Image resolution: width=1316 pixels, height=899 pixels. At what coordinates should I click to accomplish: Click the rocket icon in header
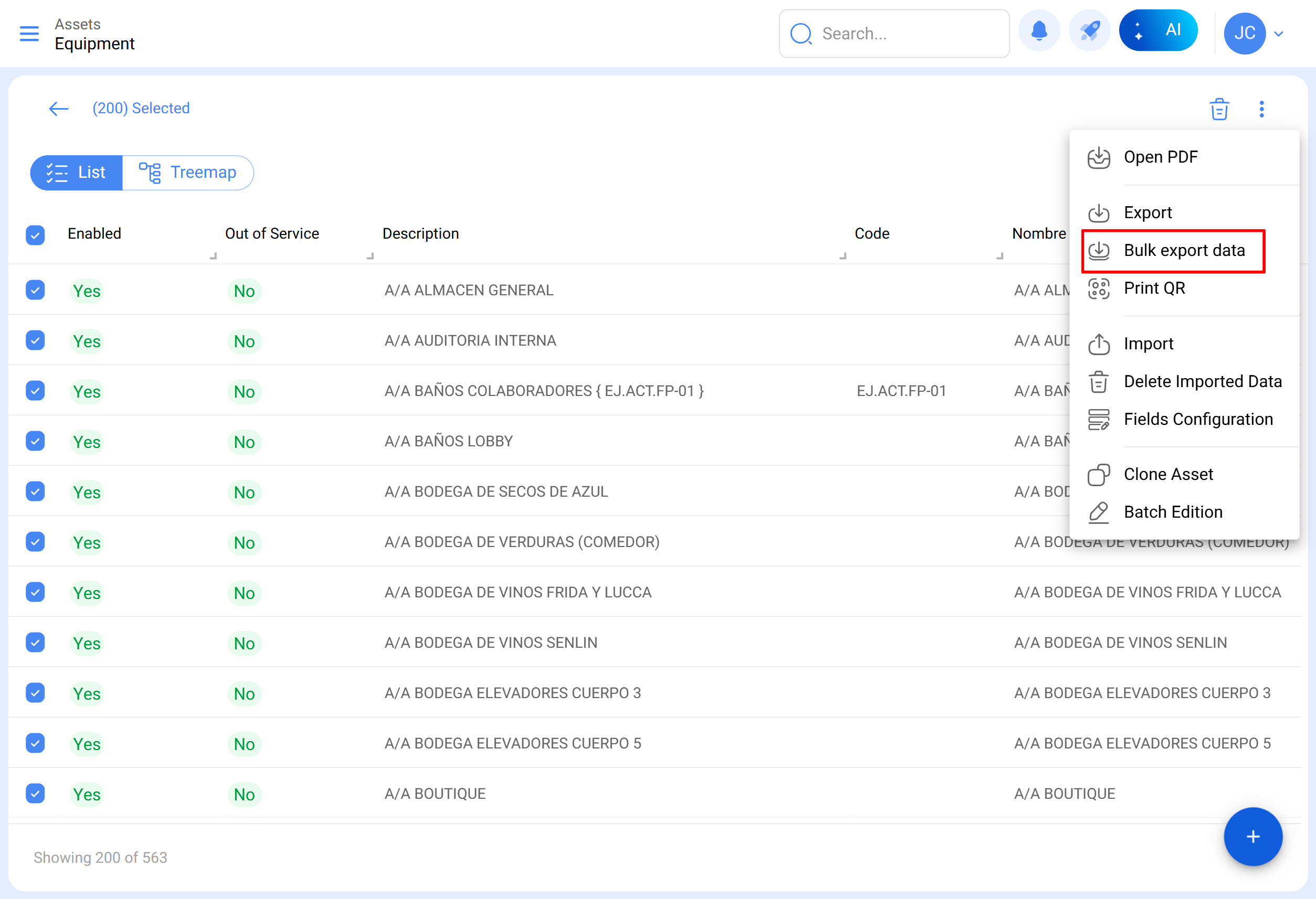tap(1089, 31)
